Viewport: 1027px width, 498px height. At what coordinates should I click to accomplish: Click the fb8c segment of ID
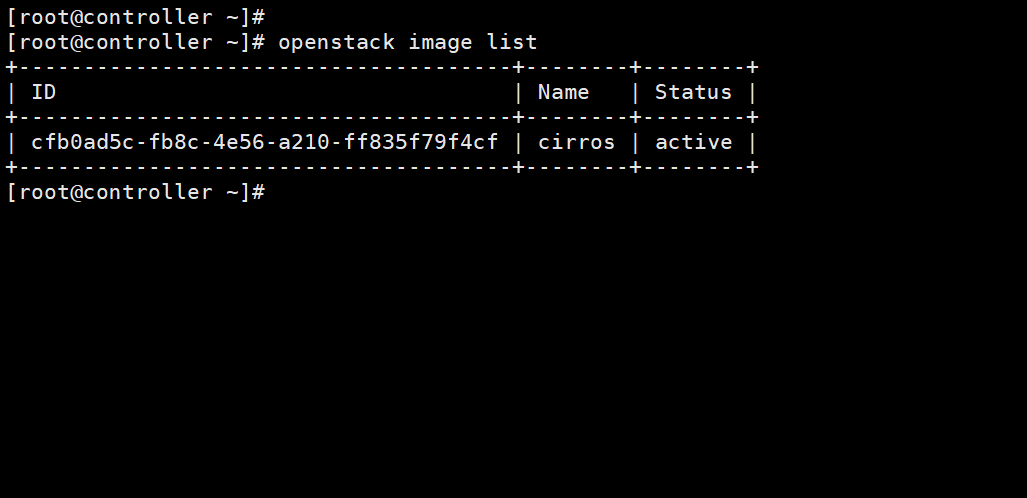pos(174,142)
